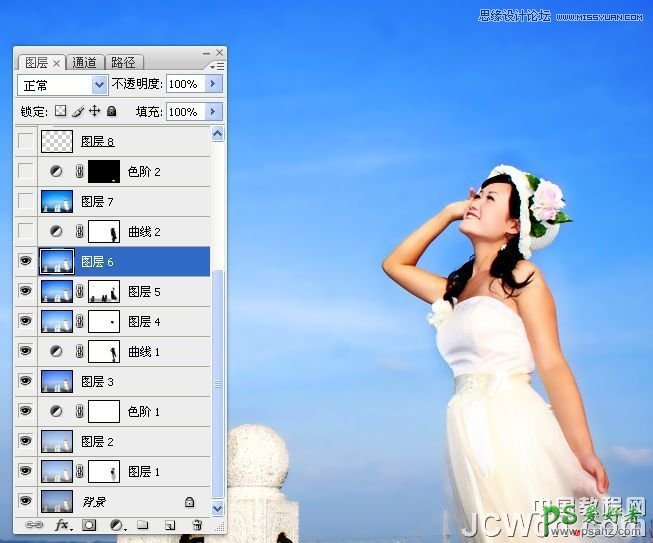Open the 正常 blend mode dropdown
Viewport: 653px width, 543px height.
99,85
